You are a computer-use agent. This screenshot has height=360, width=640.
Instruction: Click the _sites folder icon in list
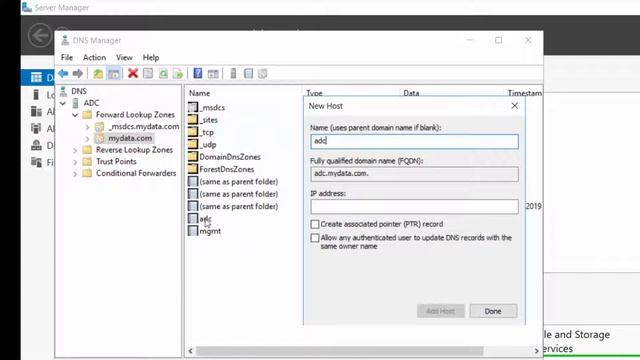(x=193, y=120)
